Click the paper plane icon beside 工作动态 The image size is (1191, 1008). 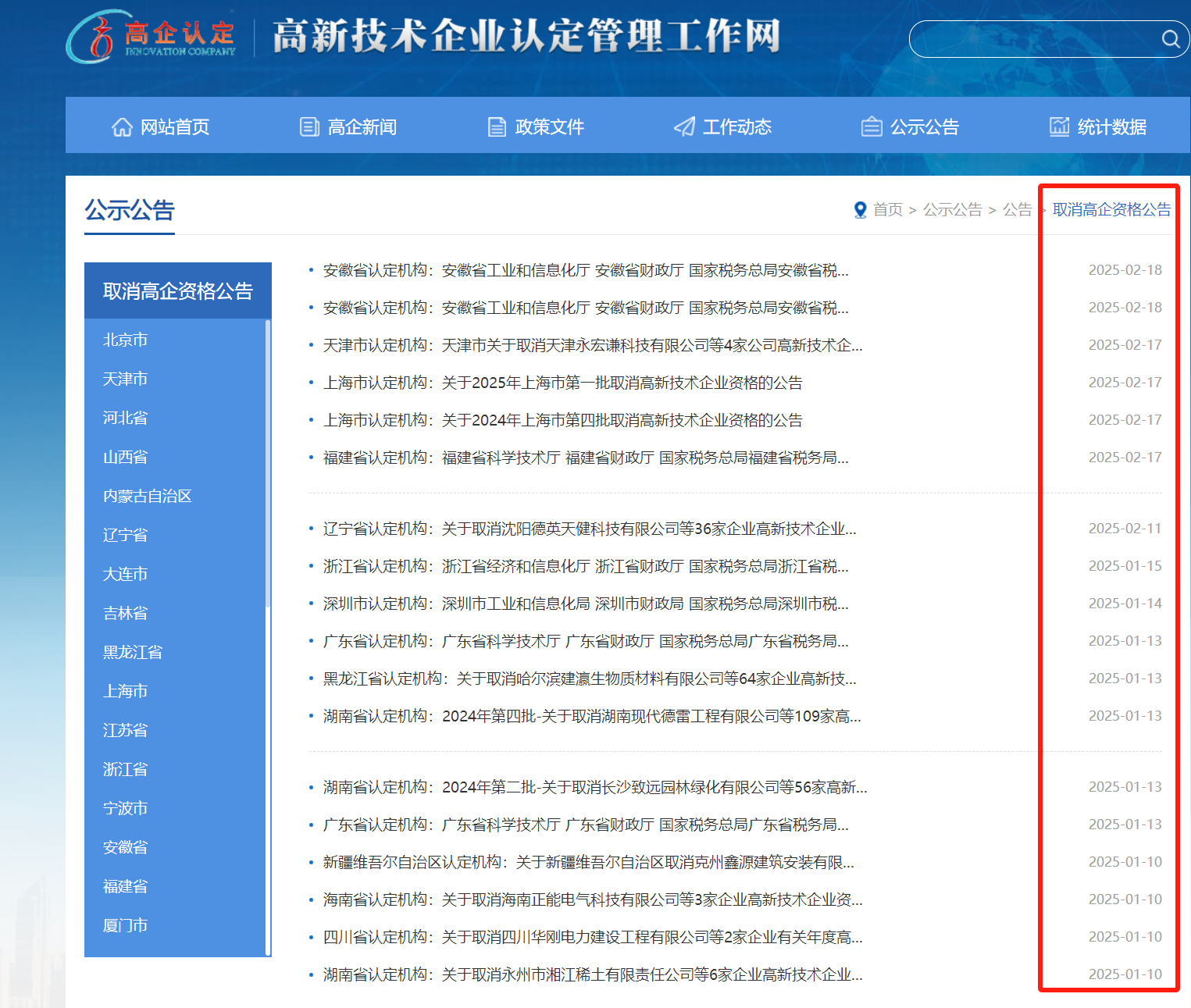684,126
